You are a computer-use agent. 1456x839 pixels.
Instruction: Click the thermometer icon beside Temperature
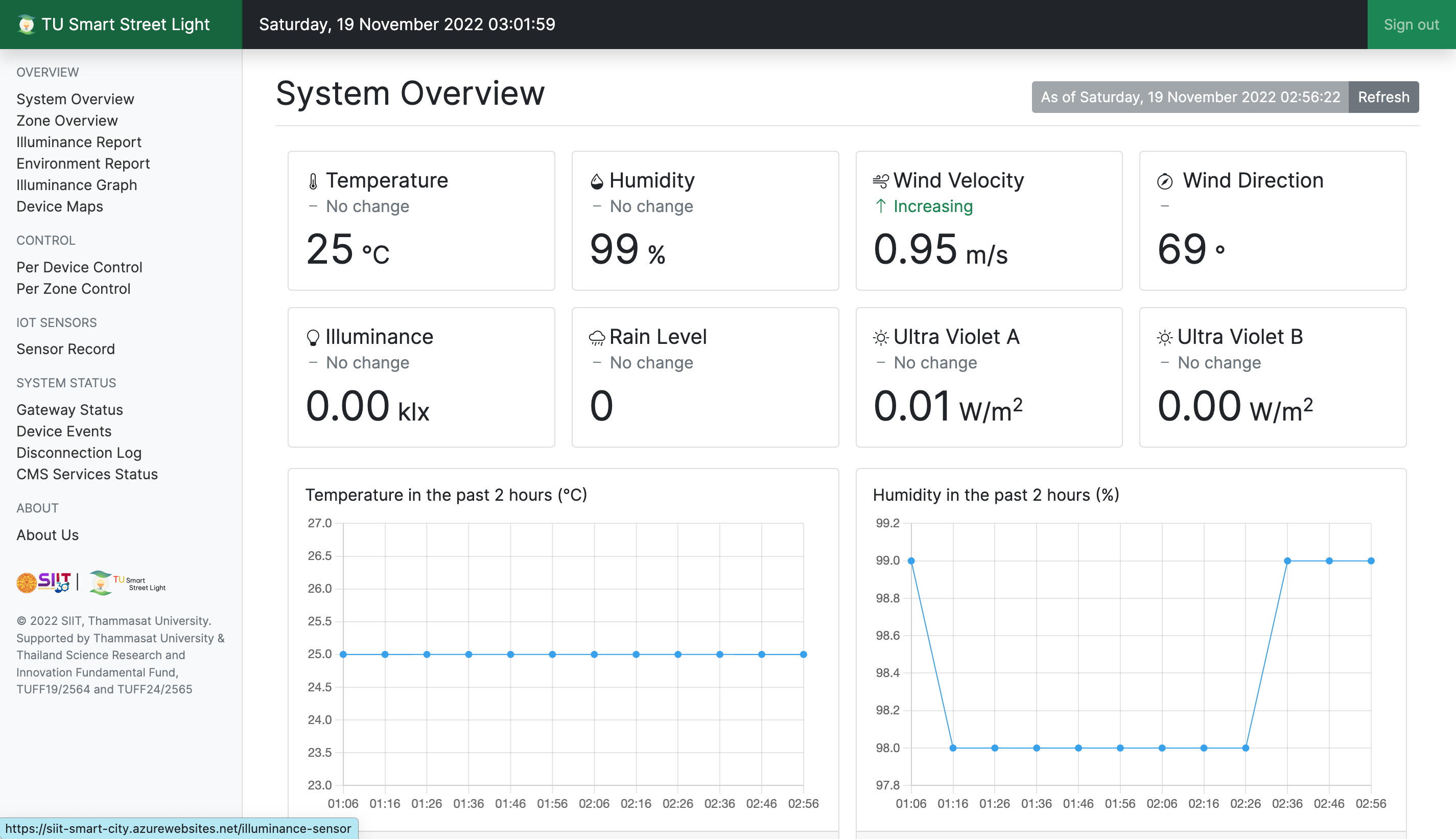(313, 182)
